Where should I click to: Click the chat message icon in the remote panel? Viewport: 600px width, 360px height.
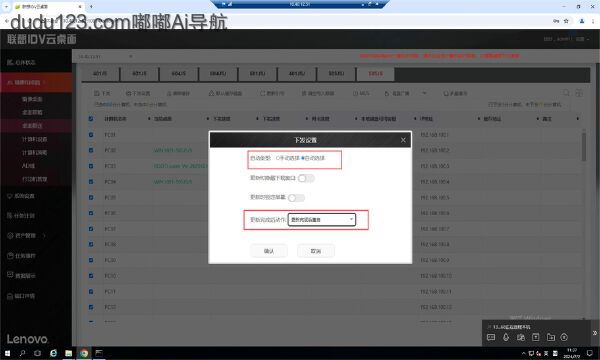pyautogui.click(x=491, y=337)
